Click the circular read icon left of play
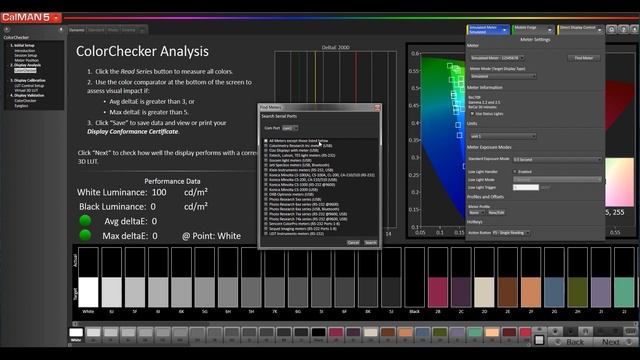The image size is (640, 360). click(x=555, y=331)
